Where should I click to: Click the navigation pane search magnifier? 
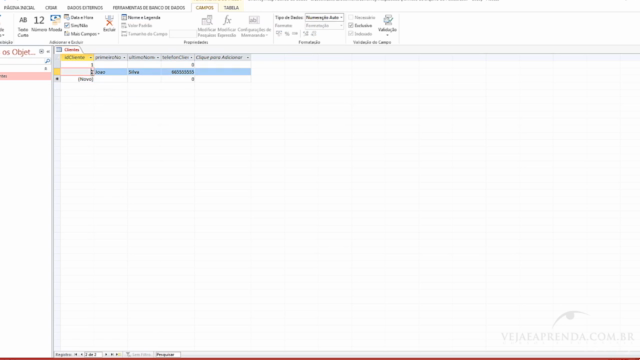tap(47, 61)
